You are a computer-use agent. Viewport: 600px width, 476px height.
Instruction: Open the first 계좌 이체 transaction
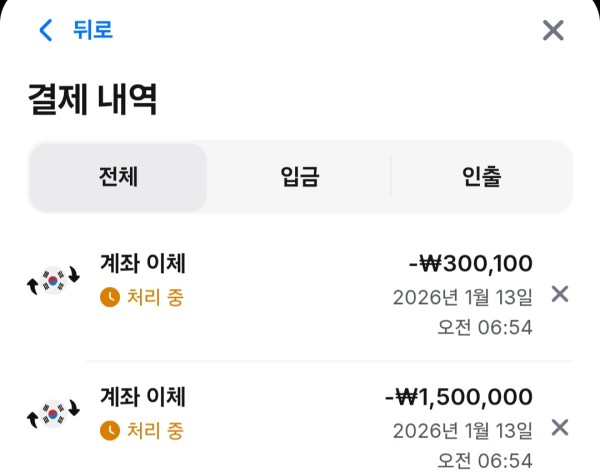point(143,264)
